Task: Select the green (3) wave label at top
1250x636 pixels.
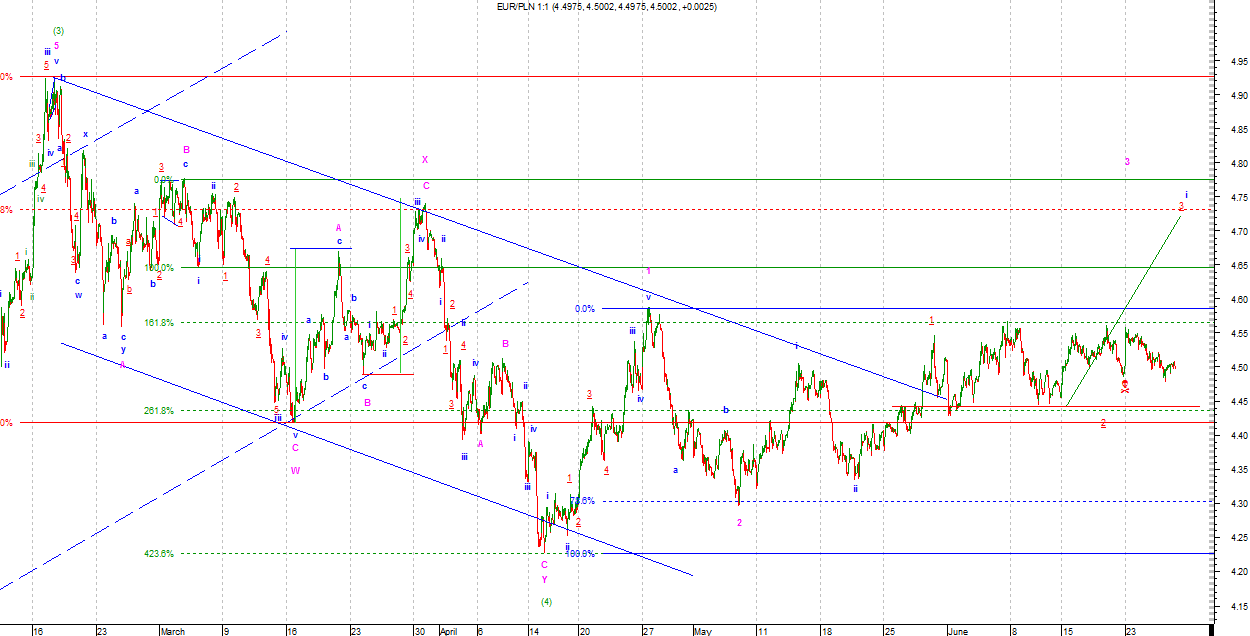Action: pyautogui.click(x=59, y=30)
